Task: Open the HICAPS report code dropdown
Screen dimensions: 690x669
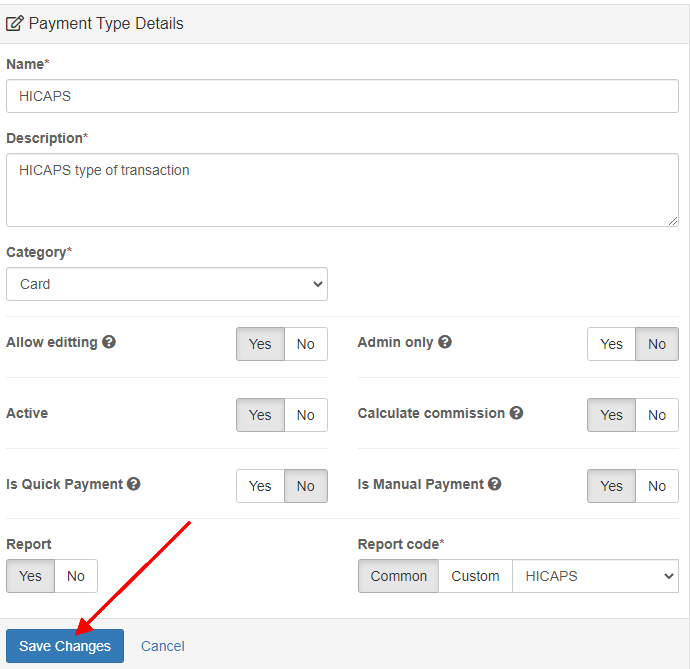Action: [595, 576]
